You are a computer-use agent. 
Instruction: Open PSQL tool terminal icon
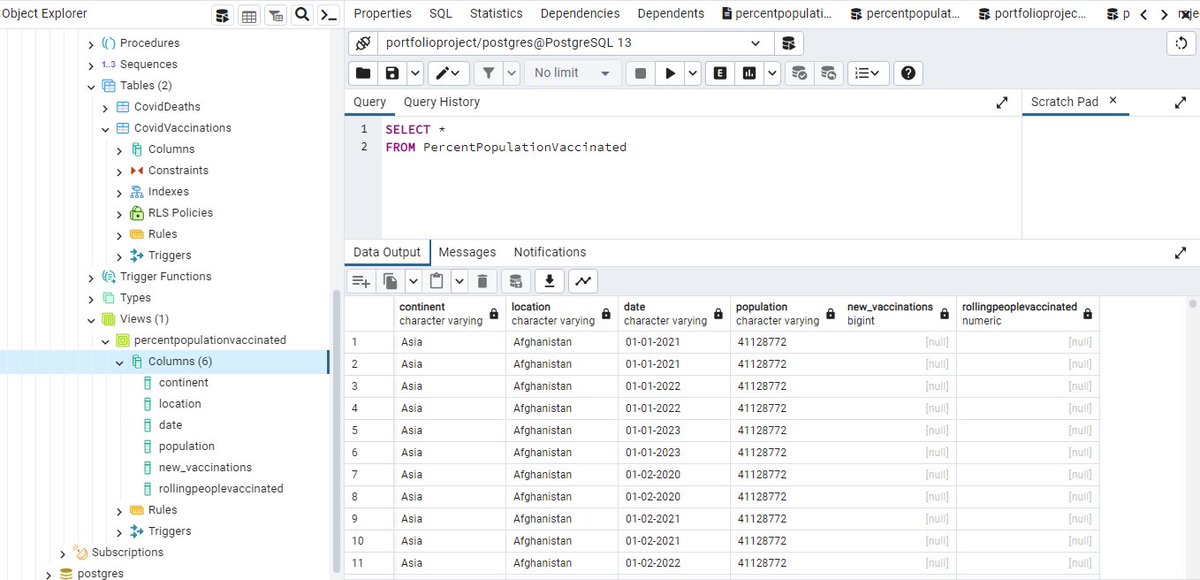tap(328, 15)
